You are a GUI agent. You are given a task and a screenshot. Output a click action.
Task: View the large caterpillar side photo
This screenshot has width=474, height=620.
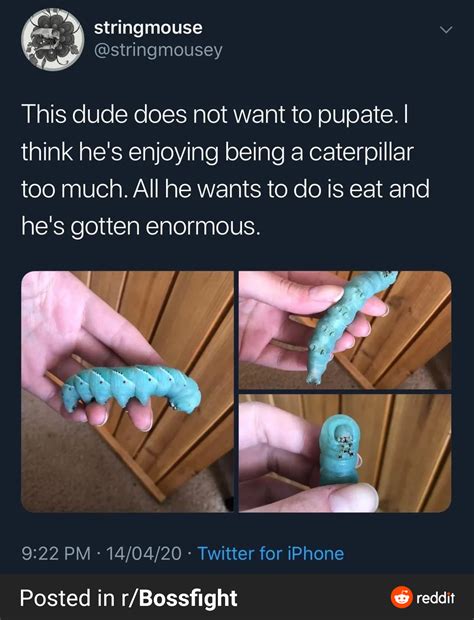point(127,391)
